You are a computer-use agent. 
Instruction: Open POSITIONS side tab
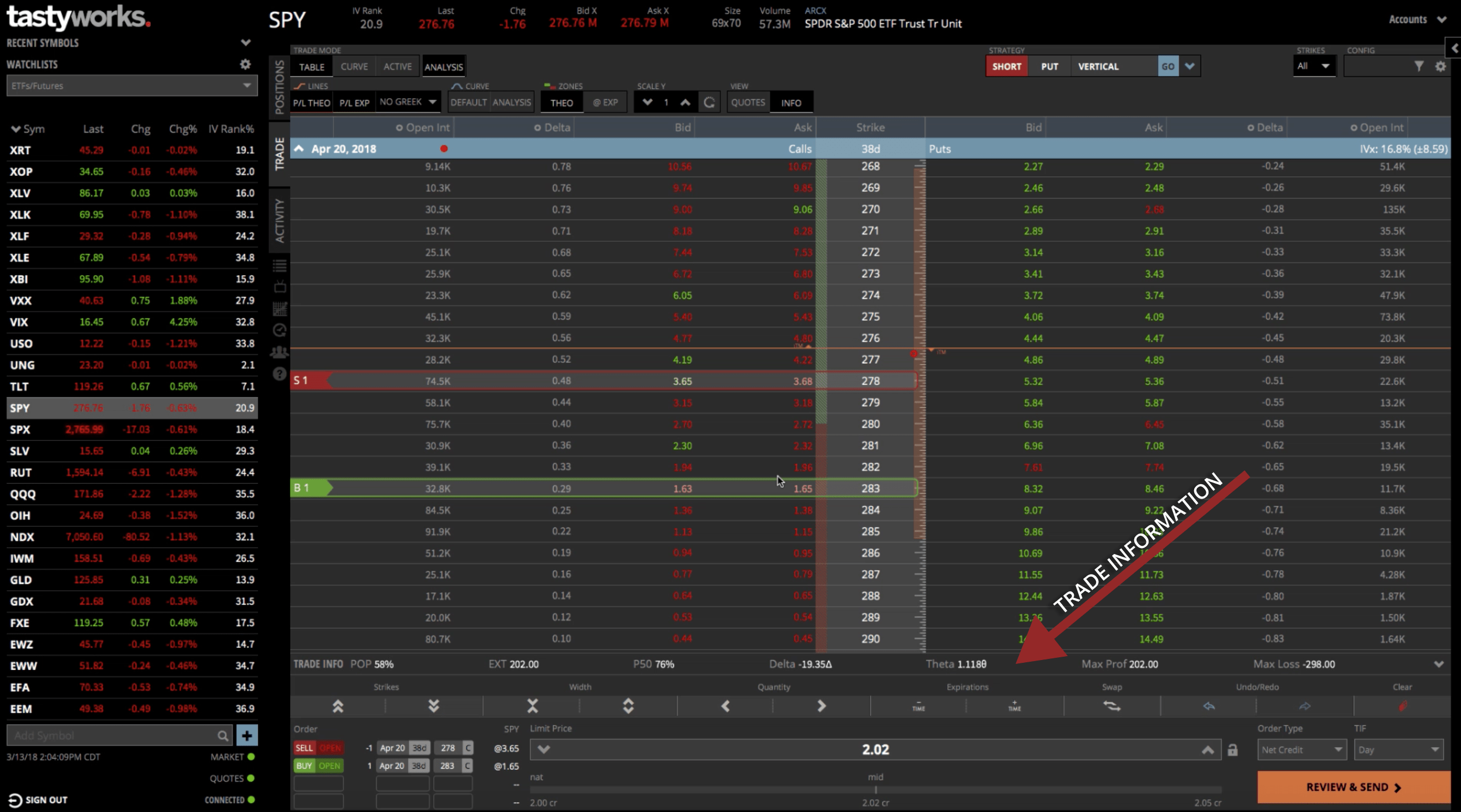(x=279, y=87)
